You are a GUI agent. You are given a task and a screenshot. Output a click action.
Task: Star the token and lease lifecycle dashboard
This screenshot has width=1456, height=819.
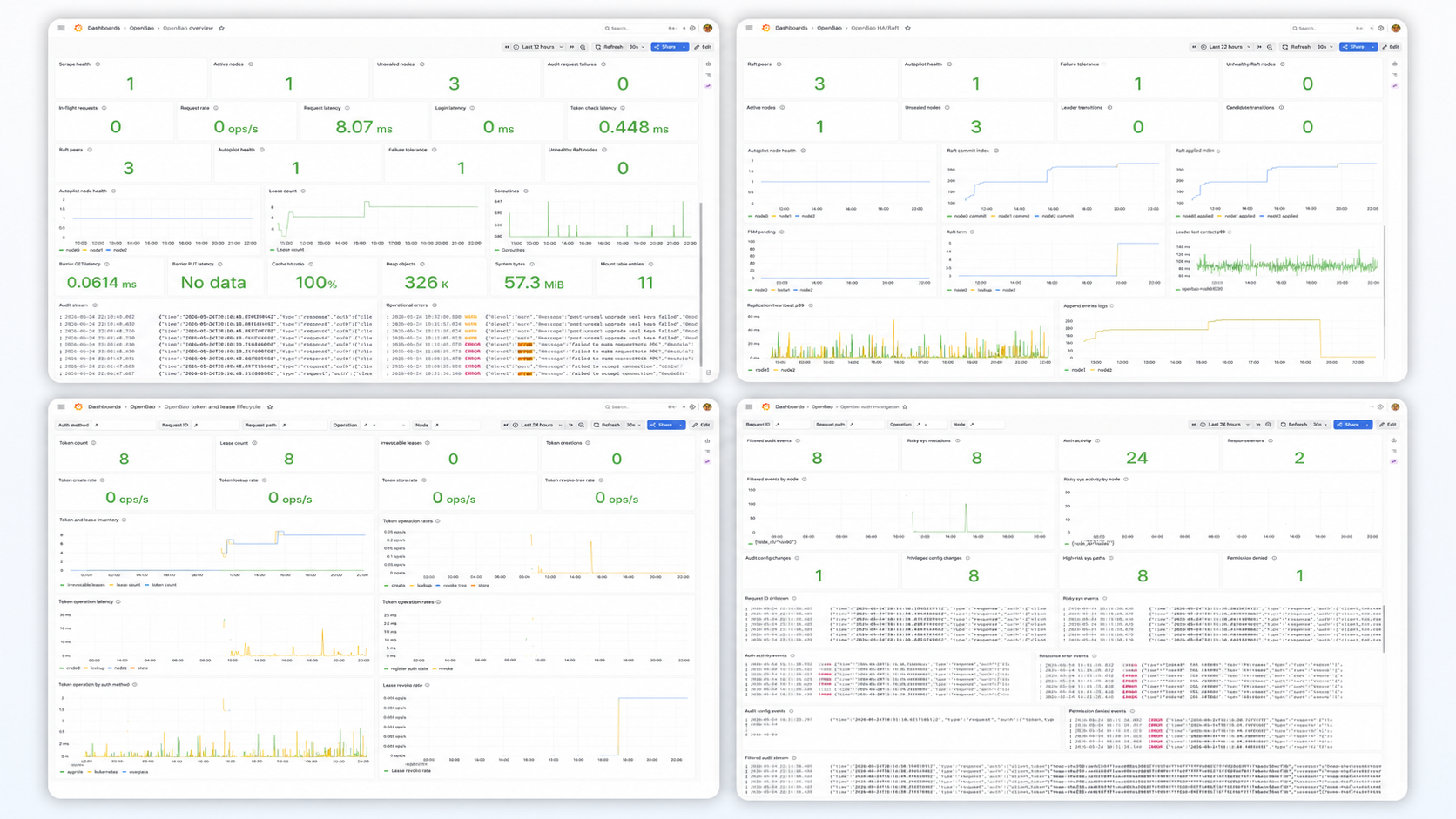pos(270,406)
